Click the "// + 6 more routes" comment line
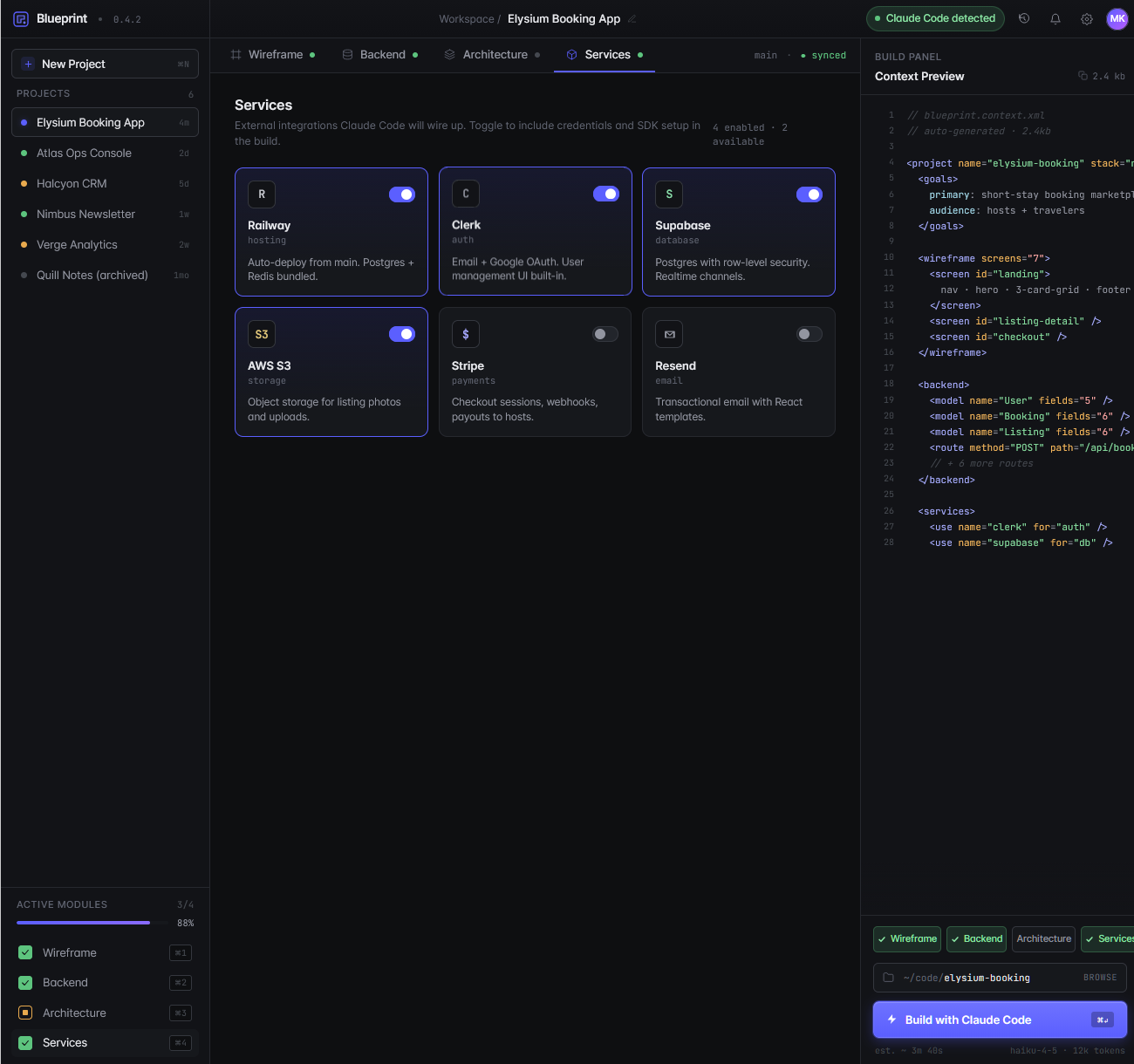The width and height of the screenshot is (1134, 1064). click(x=981, y=464)
